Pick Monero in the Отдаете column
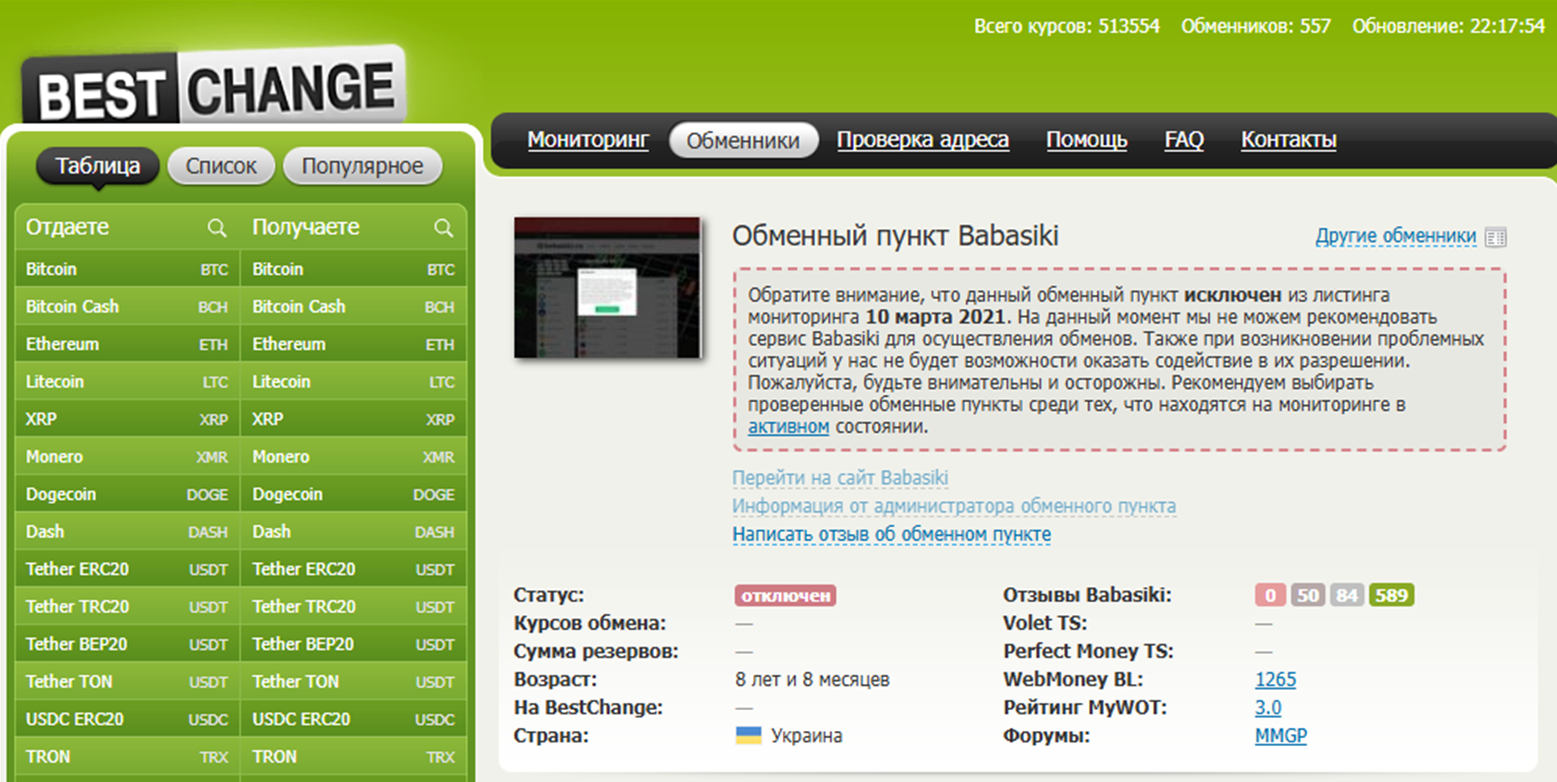The height and width of the screenshot is (782, 1557). 127,457
